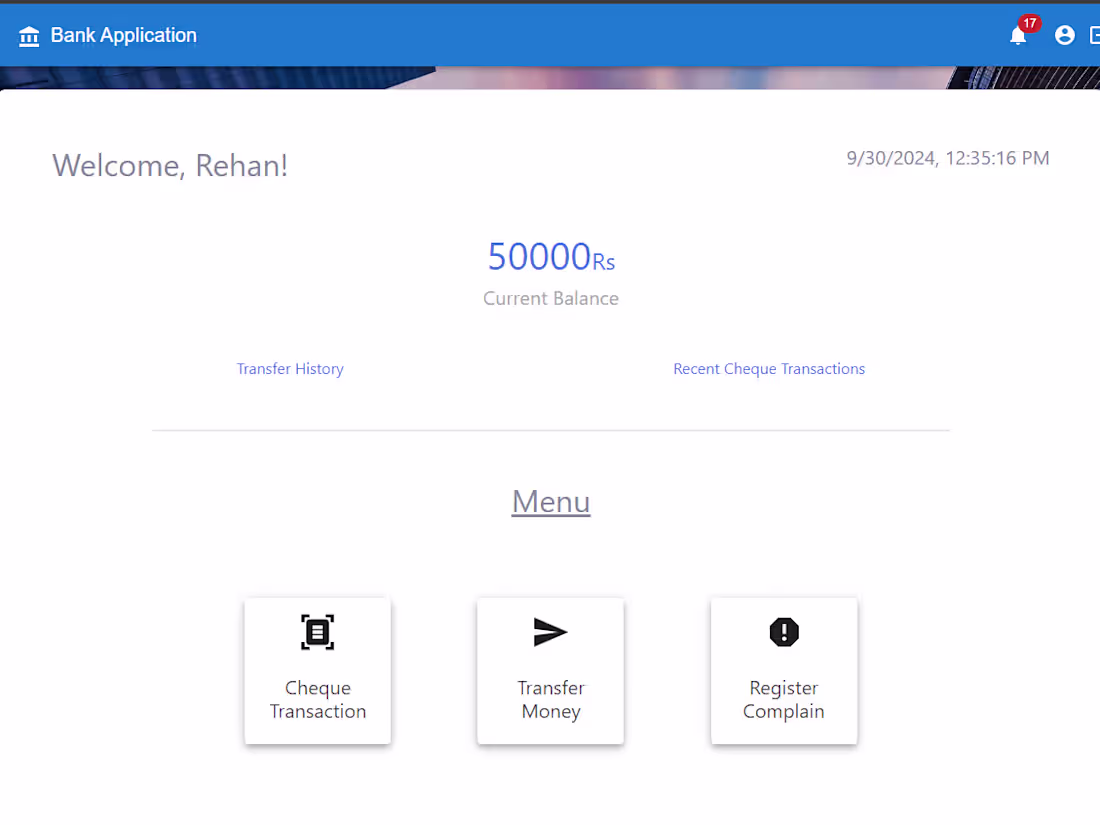
Task: Select the Cheque Transaction icon
Action: click(317, 631)
